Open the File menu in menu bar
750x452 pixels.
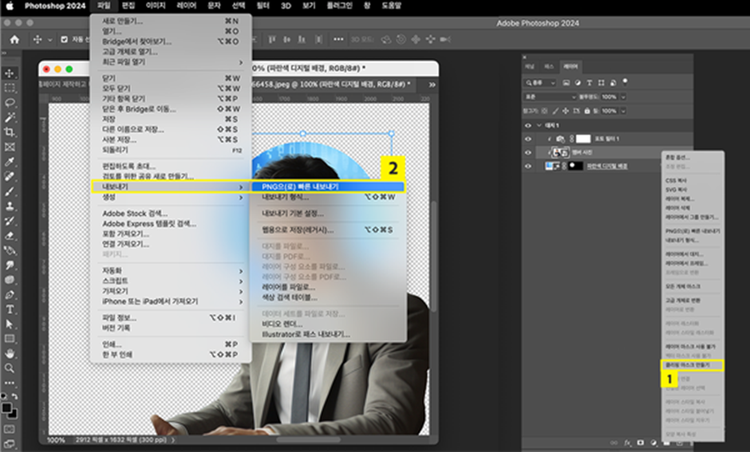coord(103,6)
